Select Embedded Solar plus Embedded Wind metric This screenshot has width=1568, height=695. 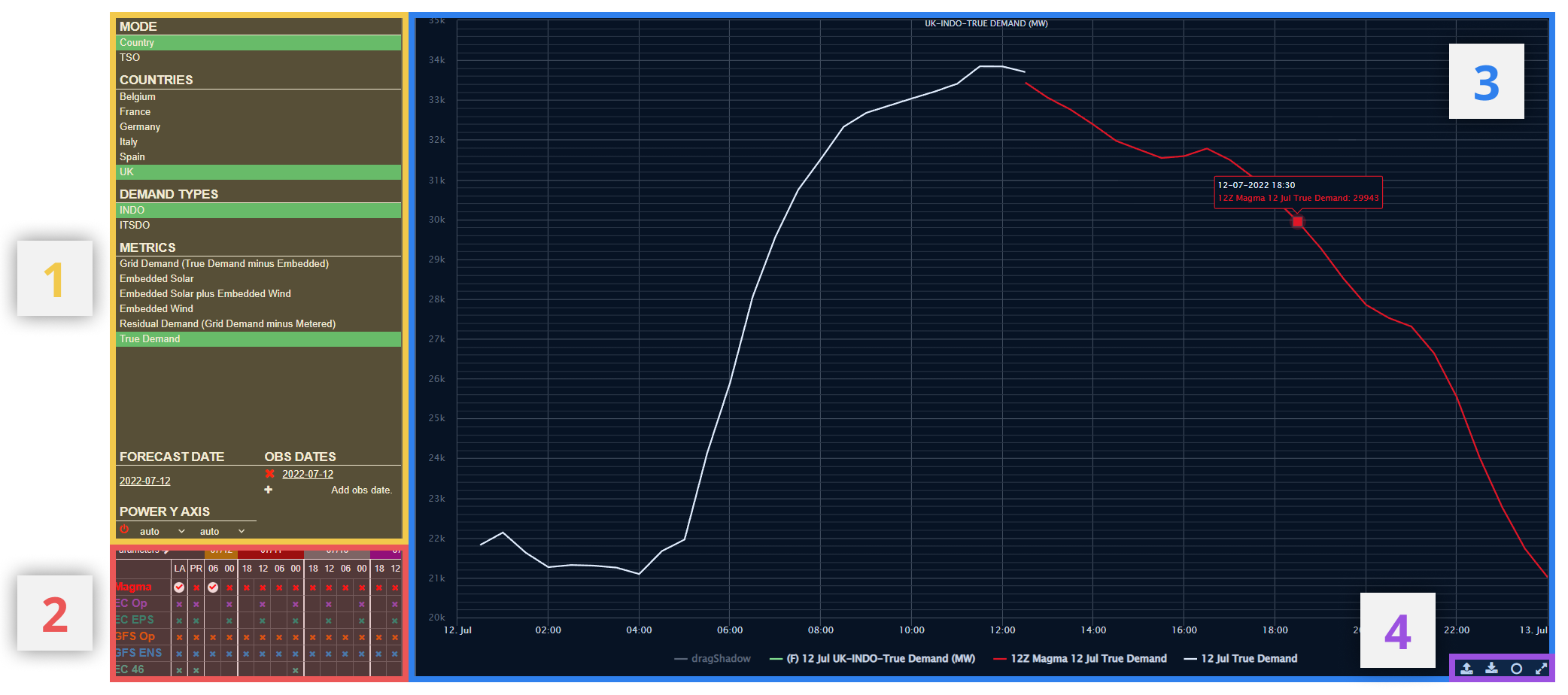[258, 294]
